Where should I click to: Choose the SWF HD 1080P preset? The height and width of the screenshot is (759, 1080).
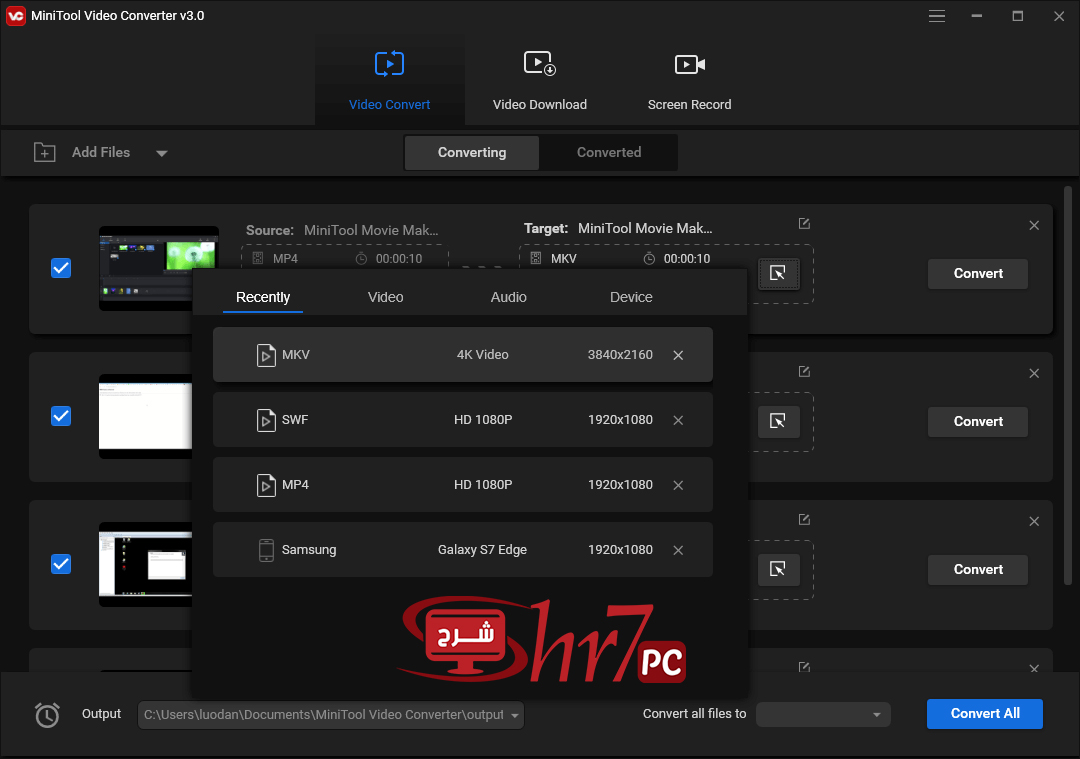click(463, 419)
